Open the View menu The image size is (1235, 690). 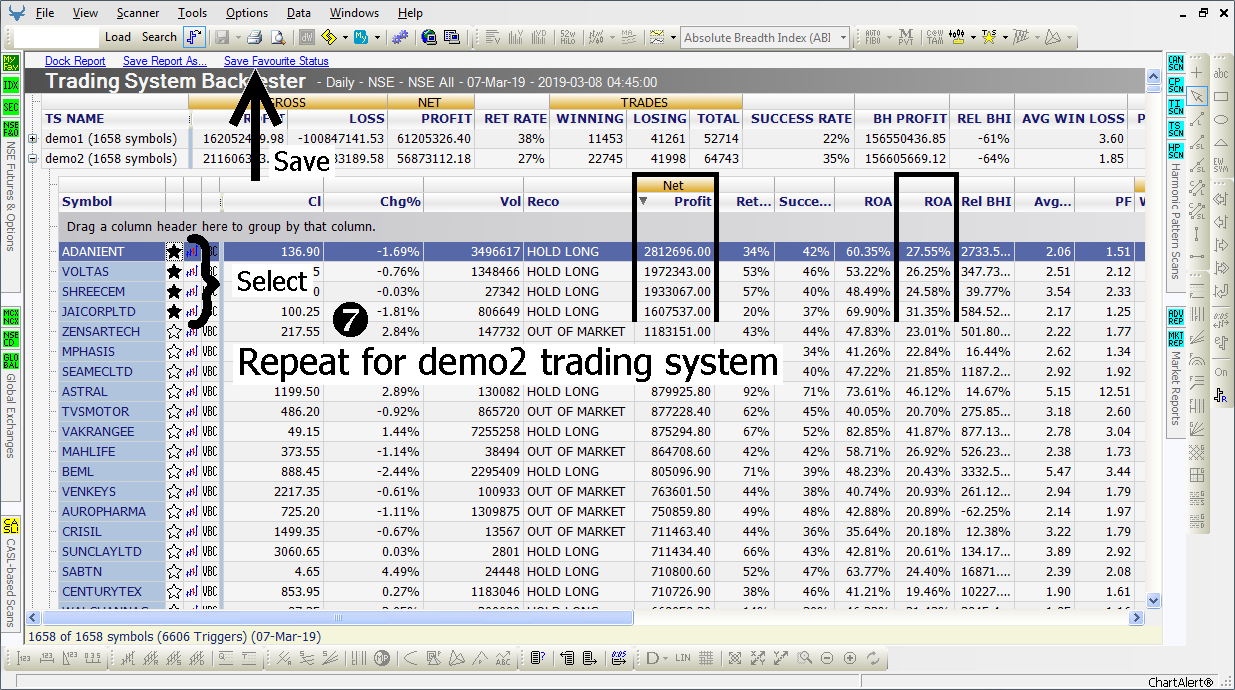[86, 13]
